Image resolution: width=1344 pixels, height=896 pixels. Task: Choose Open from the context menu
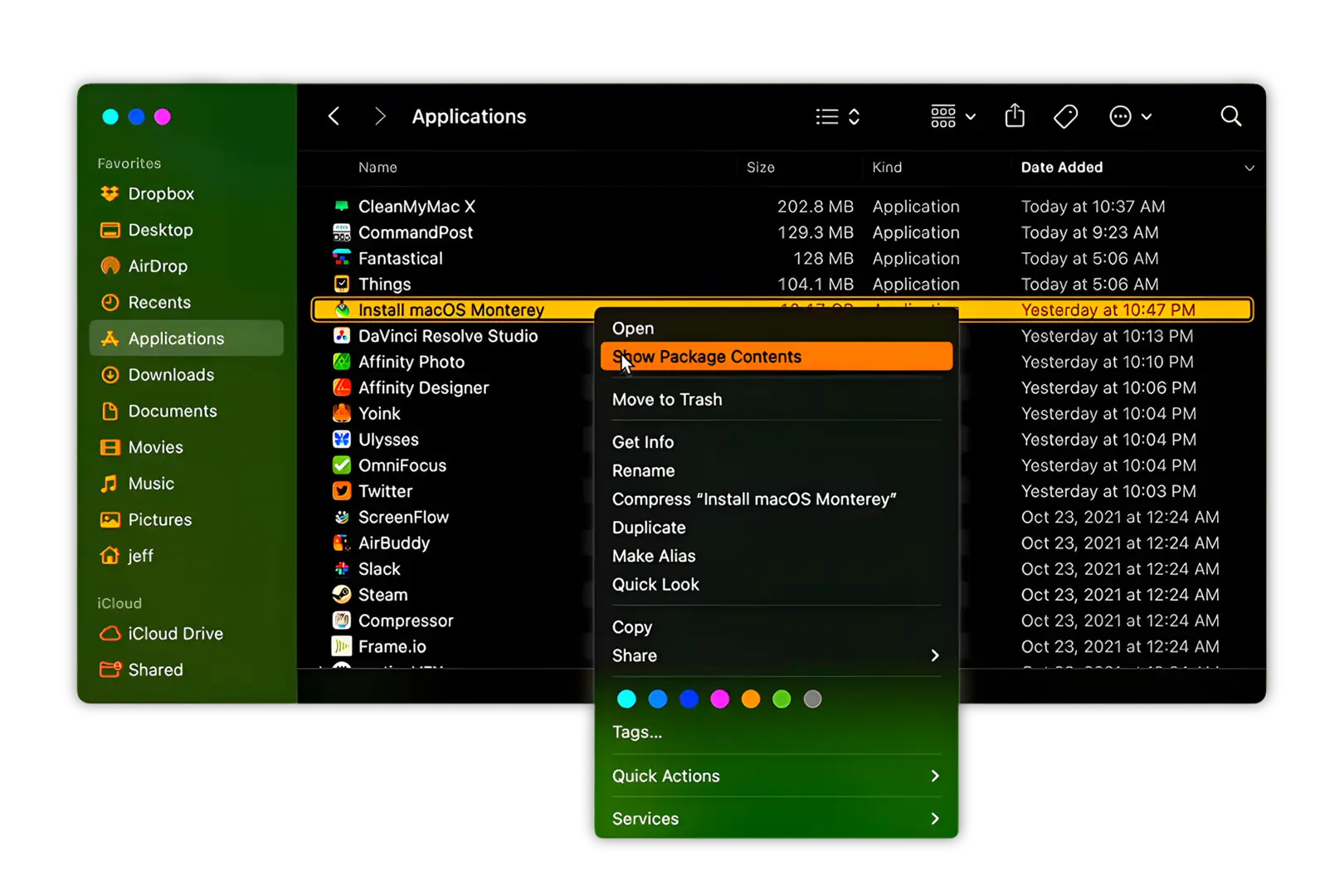pyautogui.click(x=776, y=329)
